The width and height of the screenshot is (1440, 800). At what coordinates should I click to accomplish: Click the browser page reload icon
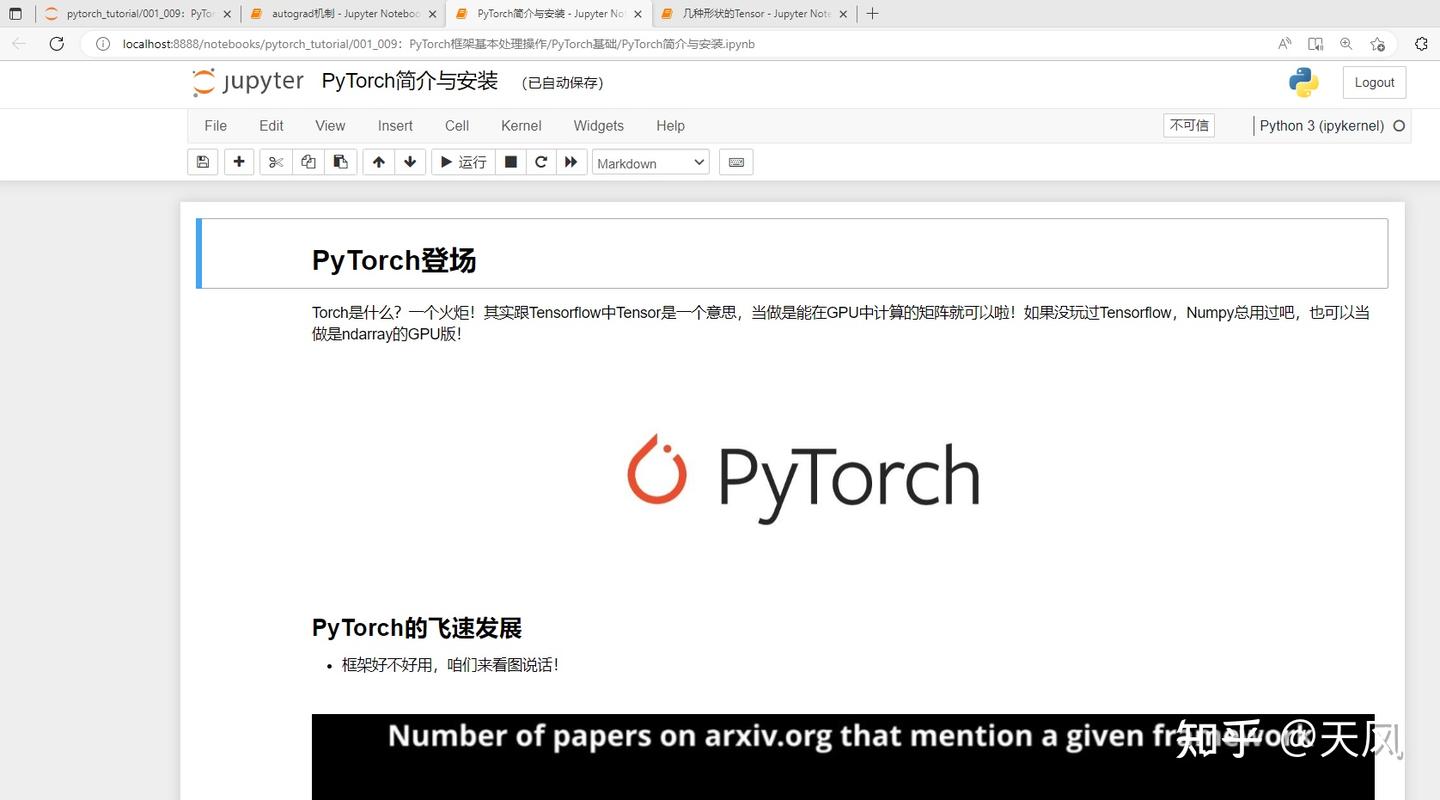57,44
